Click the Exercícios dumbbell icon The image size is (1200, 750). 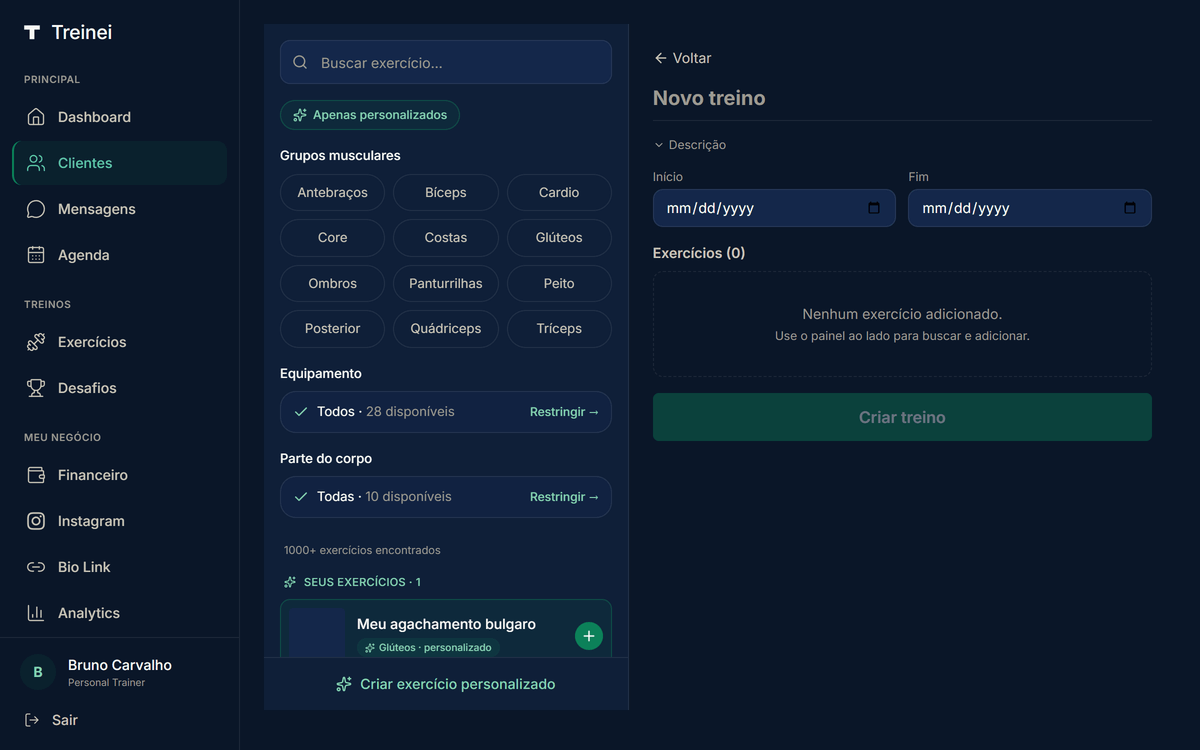click(36, 342)
